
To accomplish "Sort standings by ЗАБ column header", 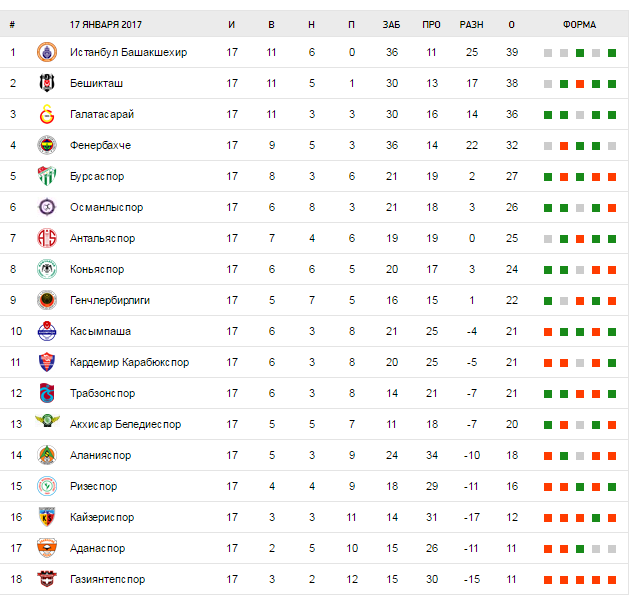I will [391, 23].
